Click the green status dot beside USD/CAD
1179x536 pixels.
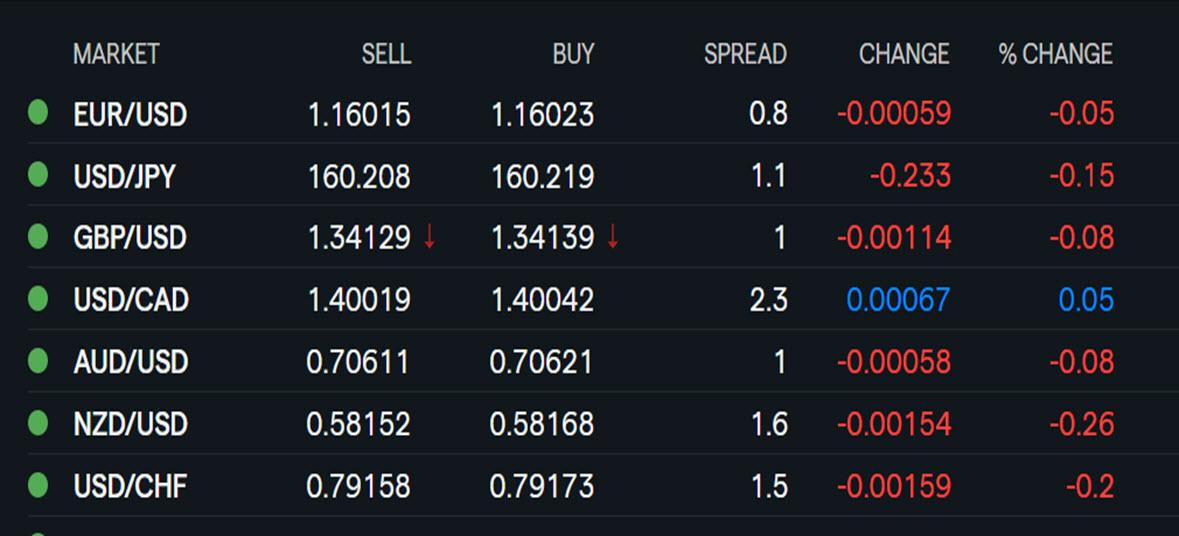pos(38,299)
